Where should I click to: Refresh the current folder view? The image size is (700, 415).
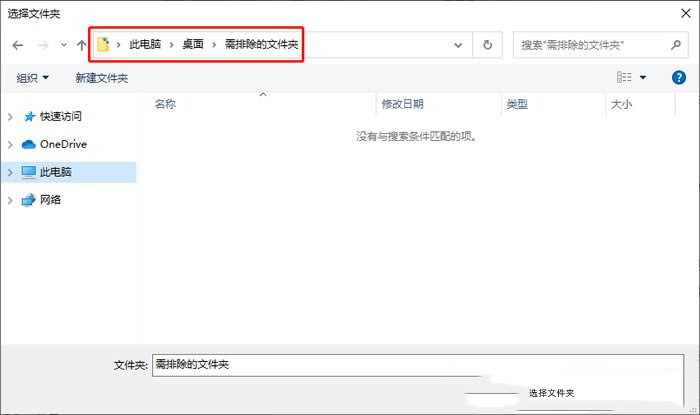point(488,45)
